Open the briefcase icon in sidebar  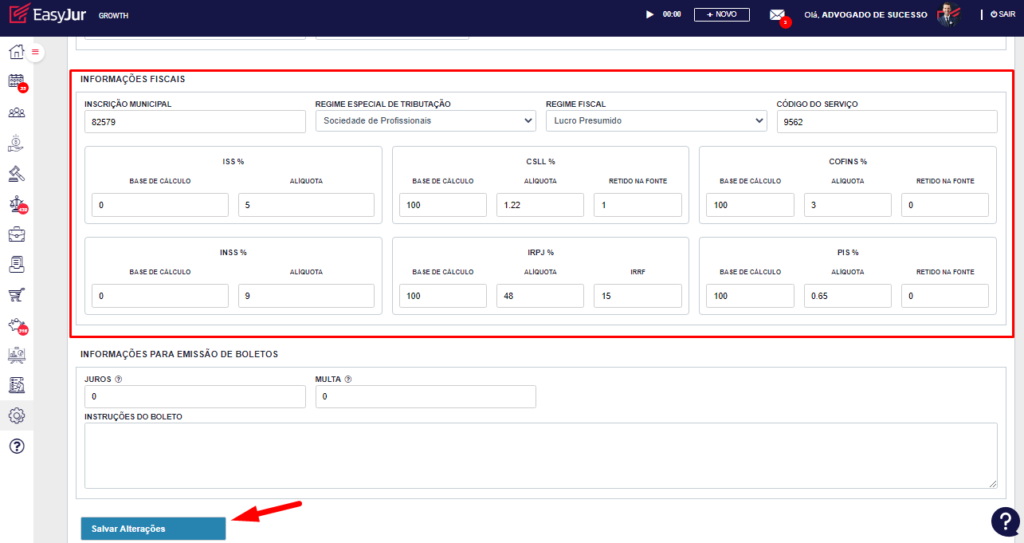click(x=16, y=234)
